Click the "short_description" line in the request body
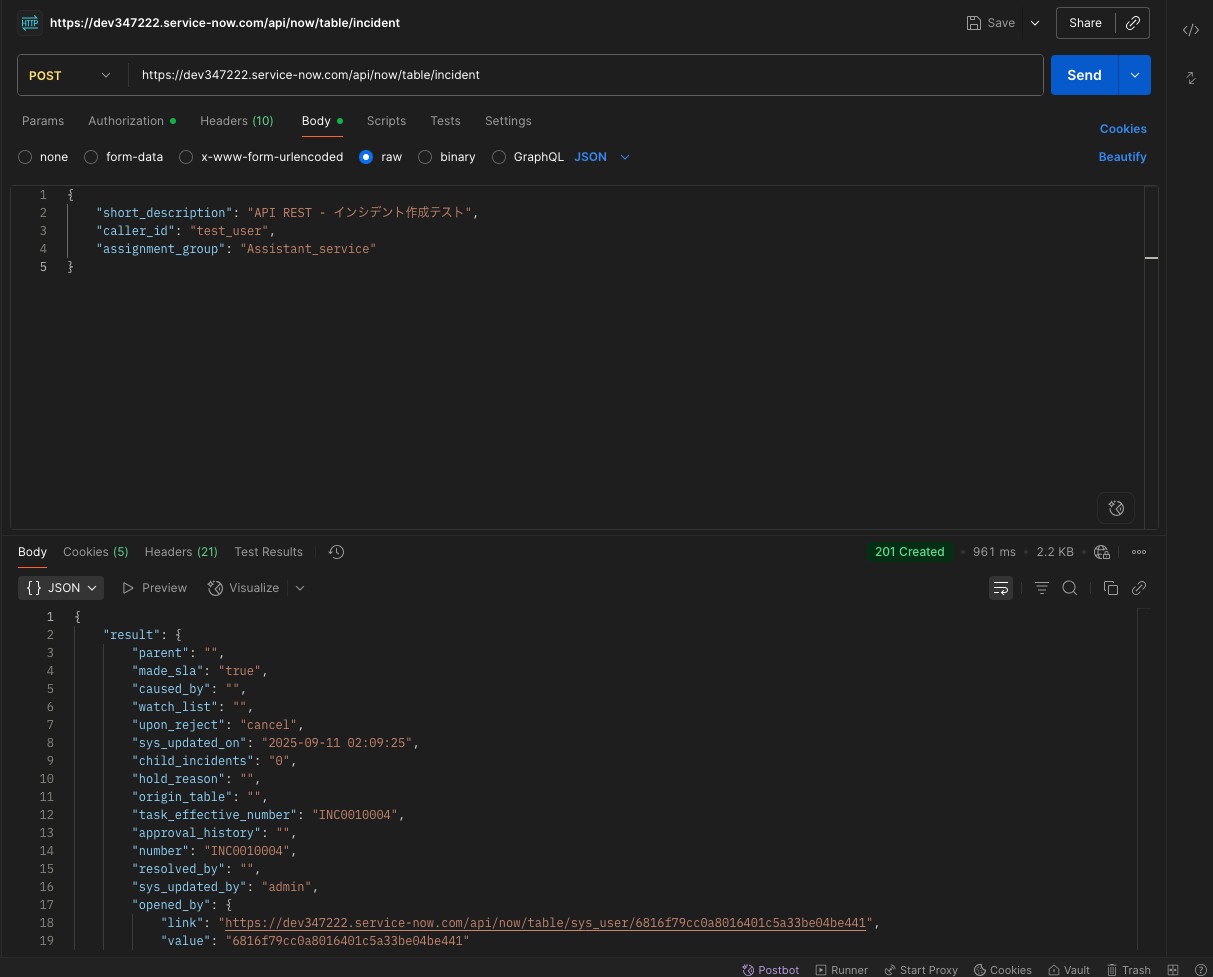 [x=288, y=213]
